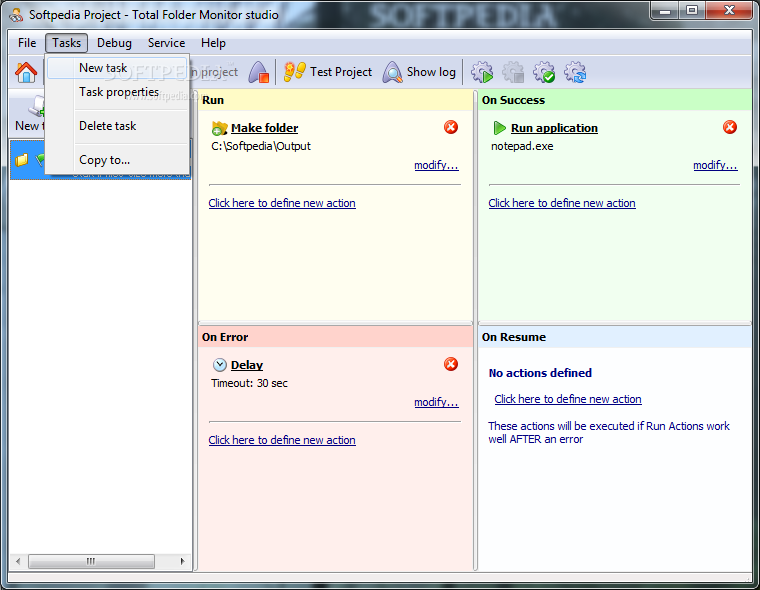Choose Task properties from Tasks menu
The width and height of the screenshot is (760, 590).
[117, 92]
